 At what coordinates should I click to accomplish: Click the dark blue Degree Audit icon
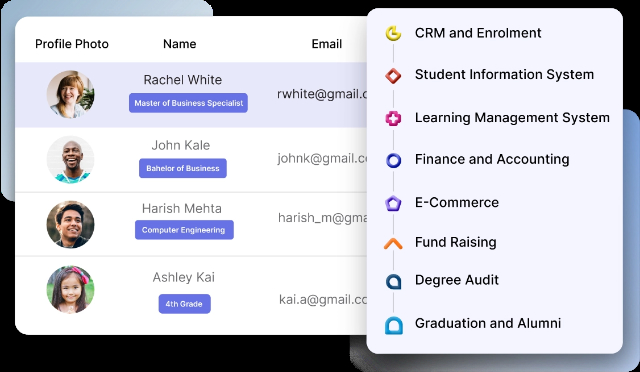pyautogui.click(x=393, y=281)
